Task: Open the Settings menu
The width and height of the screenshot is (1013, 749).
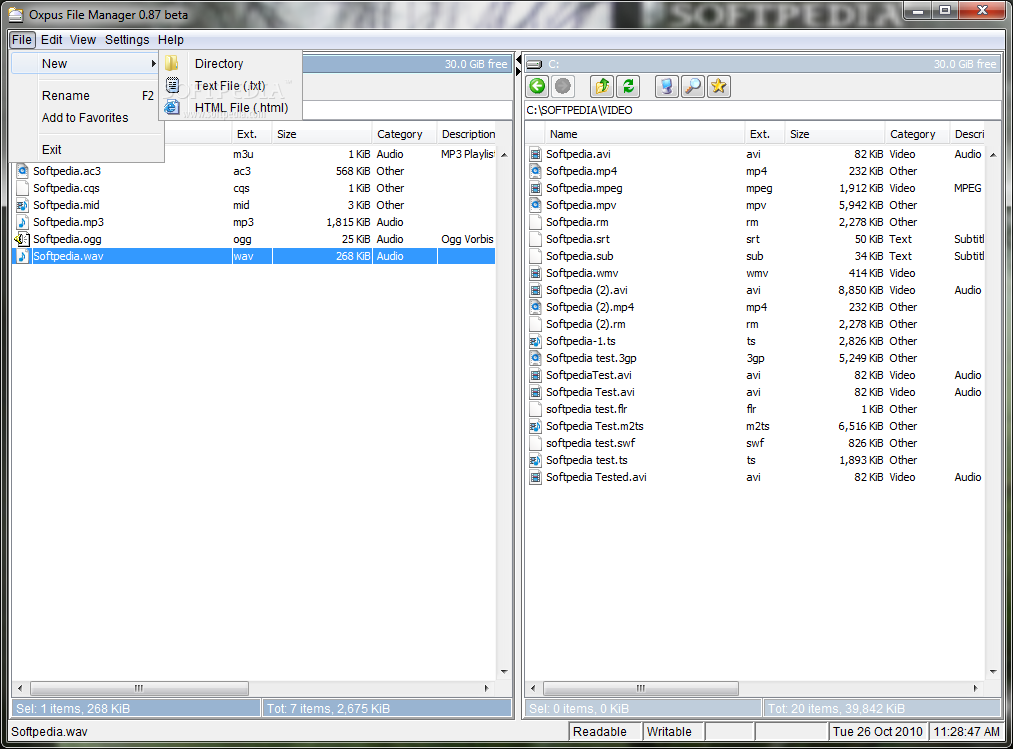Action: pyautogui.click(x=127, y=39)
